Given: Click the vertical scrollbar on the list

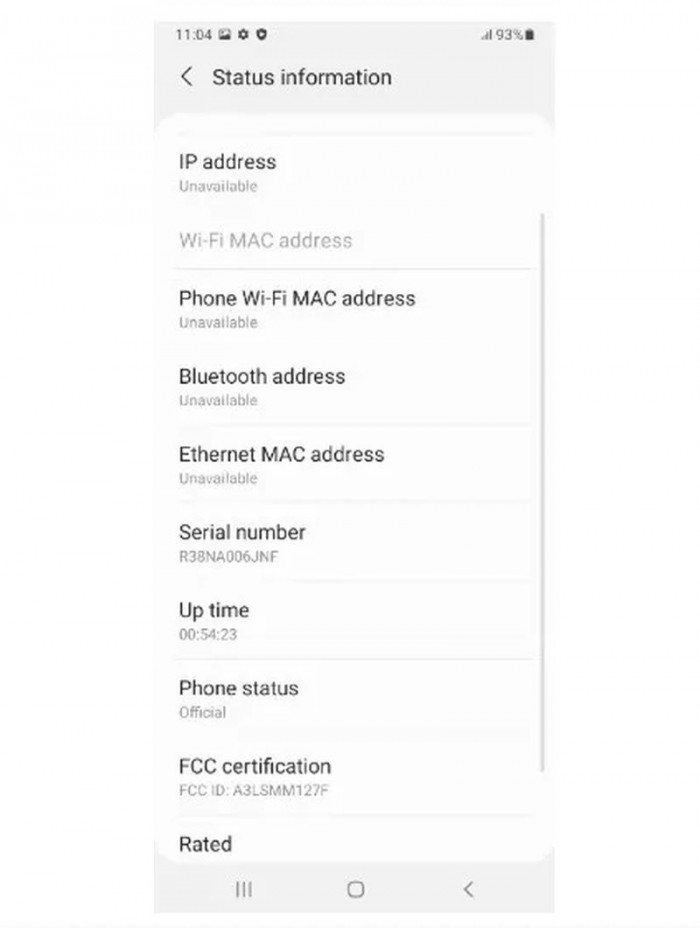Looking at the screenshot, I should (543, 490).
